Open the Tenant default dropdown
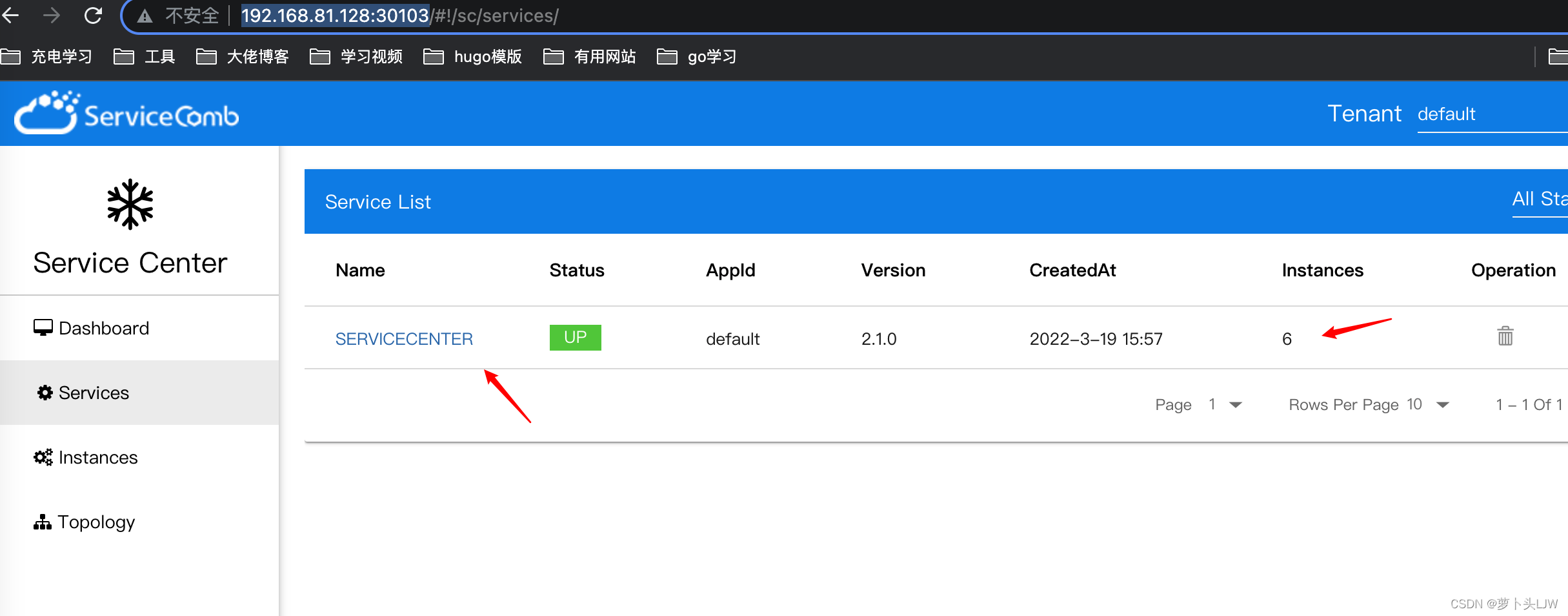Viewport: 1568px width, 616px height. coord(1492,114)
